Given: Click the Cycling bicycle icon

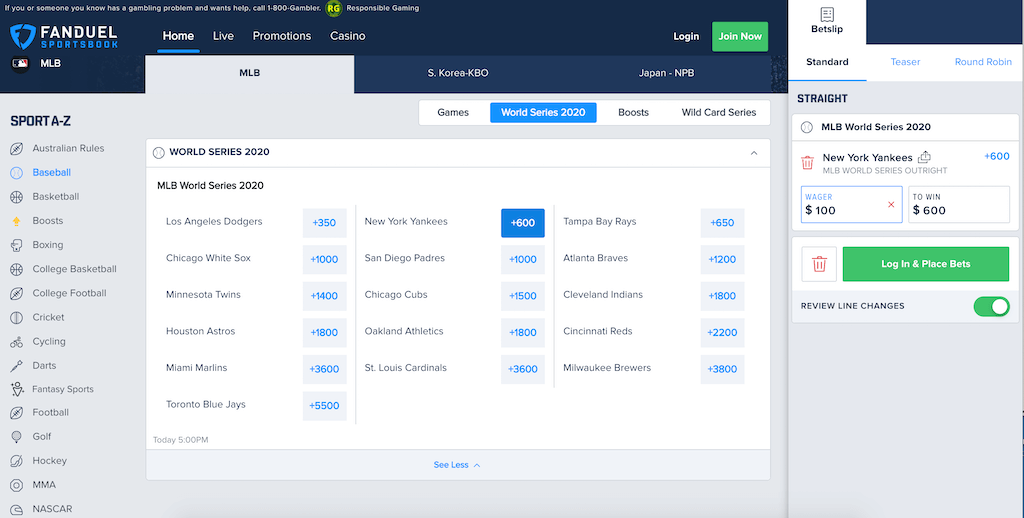Looking at the screenshot, I should 17,342.
